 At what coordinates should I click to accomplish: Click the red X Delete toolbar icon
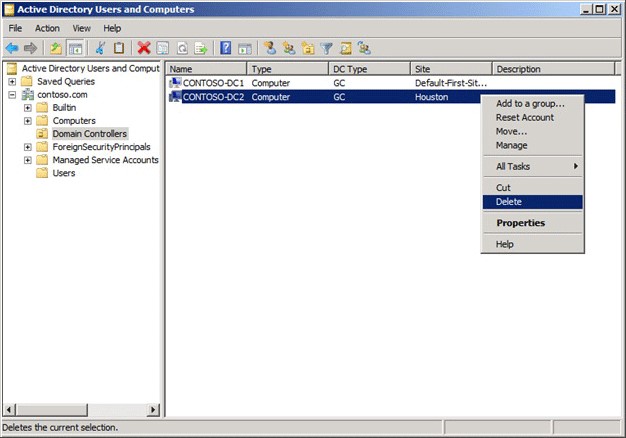click(x=144, y=47)
